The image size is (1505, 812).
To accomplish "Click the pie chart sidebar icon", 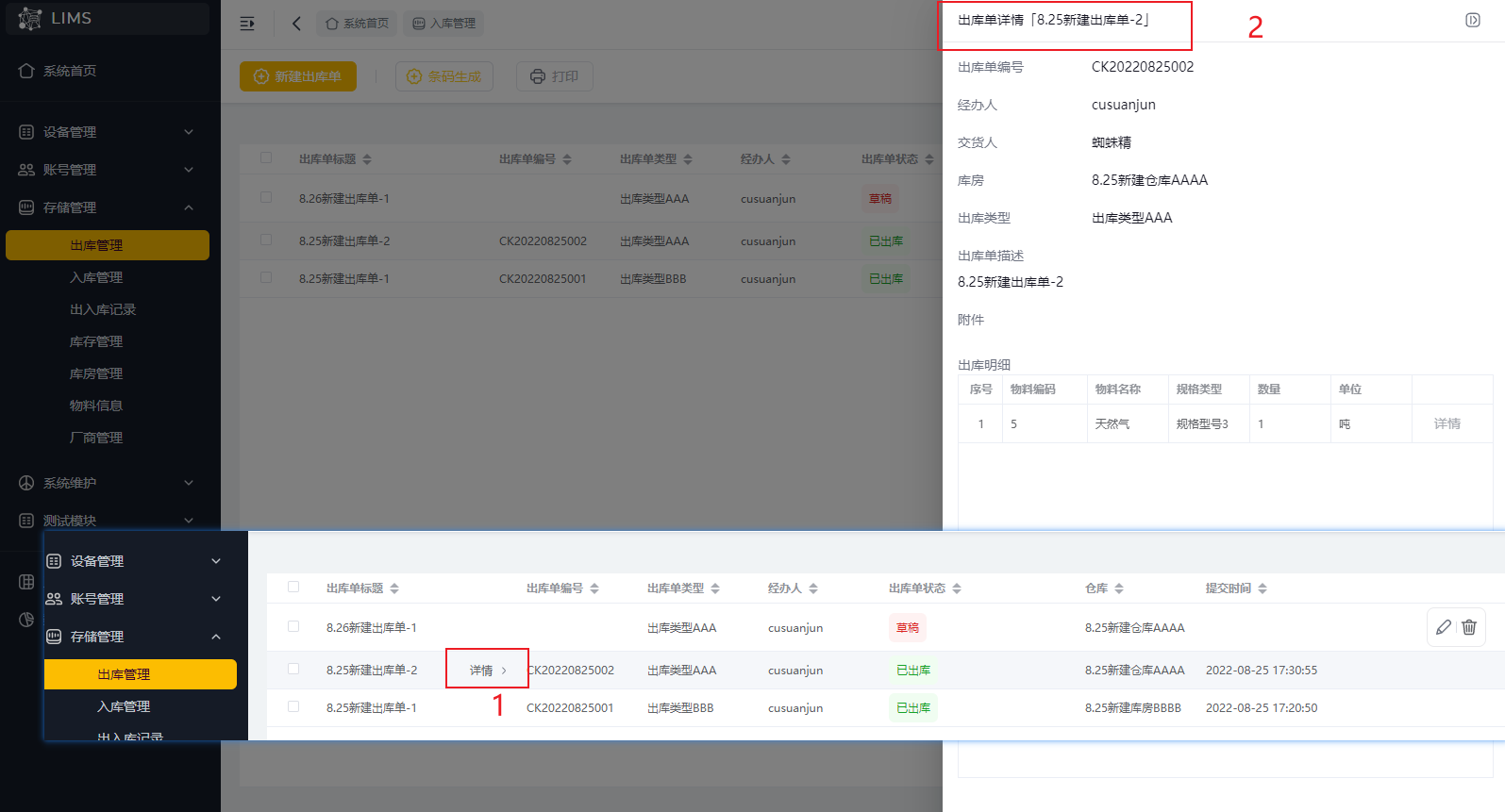I will click(26, 620).
